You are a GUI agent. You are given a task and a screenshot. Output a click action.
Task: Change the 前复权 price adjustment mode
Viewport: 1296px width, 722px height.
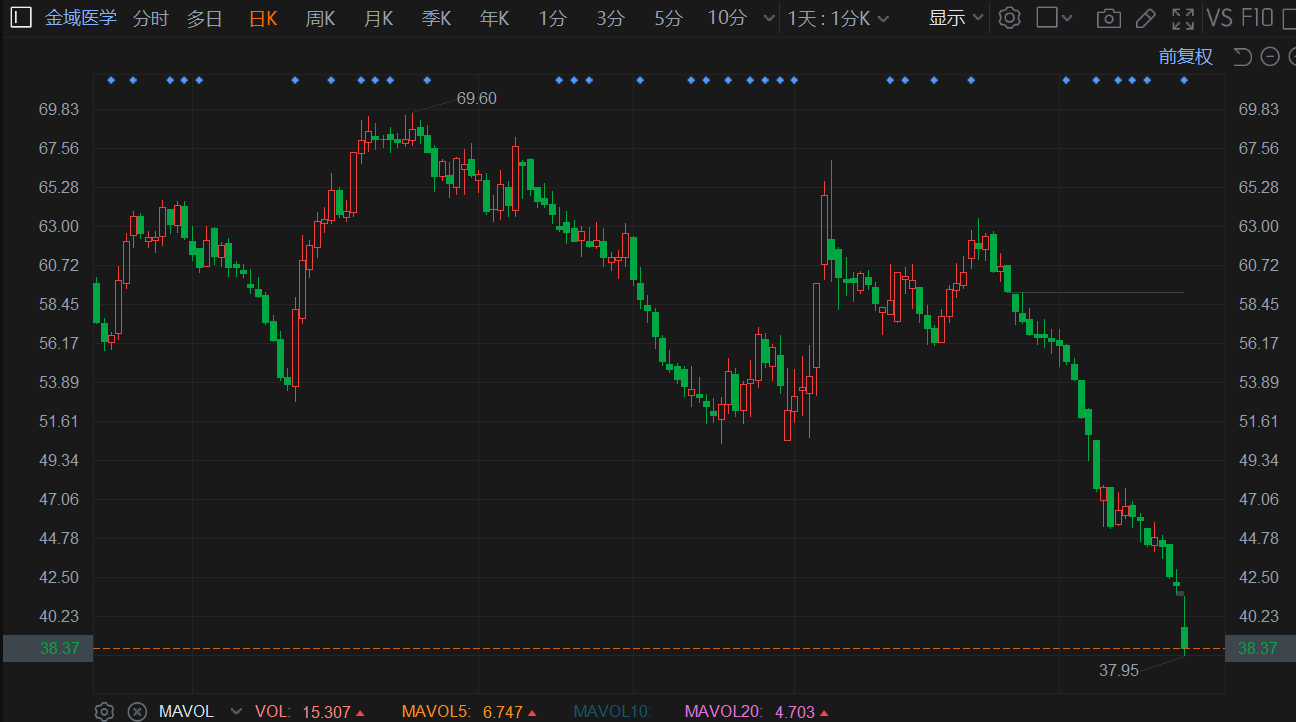click(x=1186, y=57)
